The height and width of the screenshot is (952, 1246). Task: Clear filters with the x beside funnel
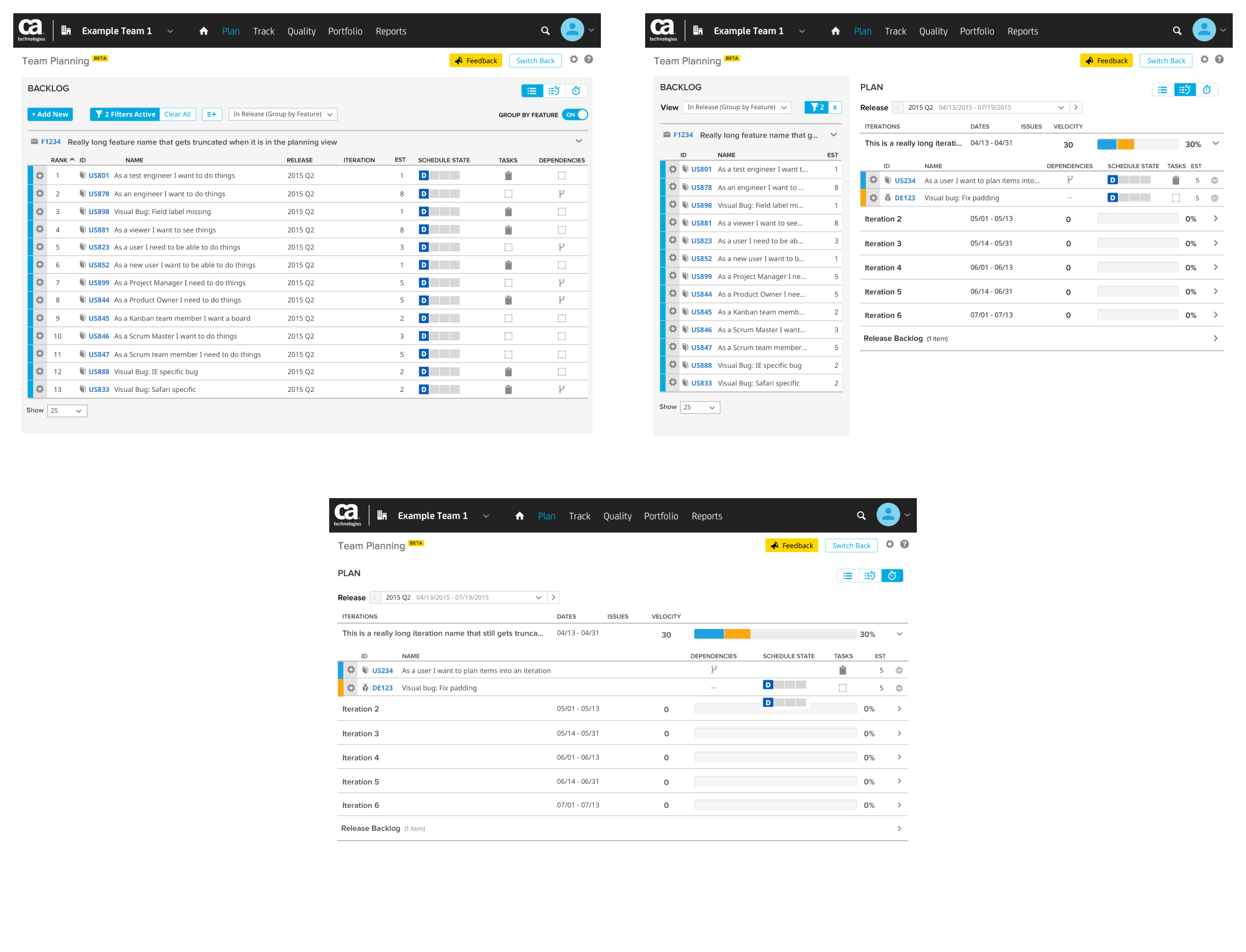click(835, 107)
